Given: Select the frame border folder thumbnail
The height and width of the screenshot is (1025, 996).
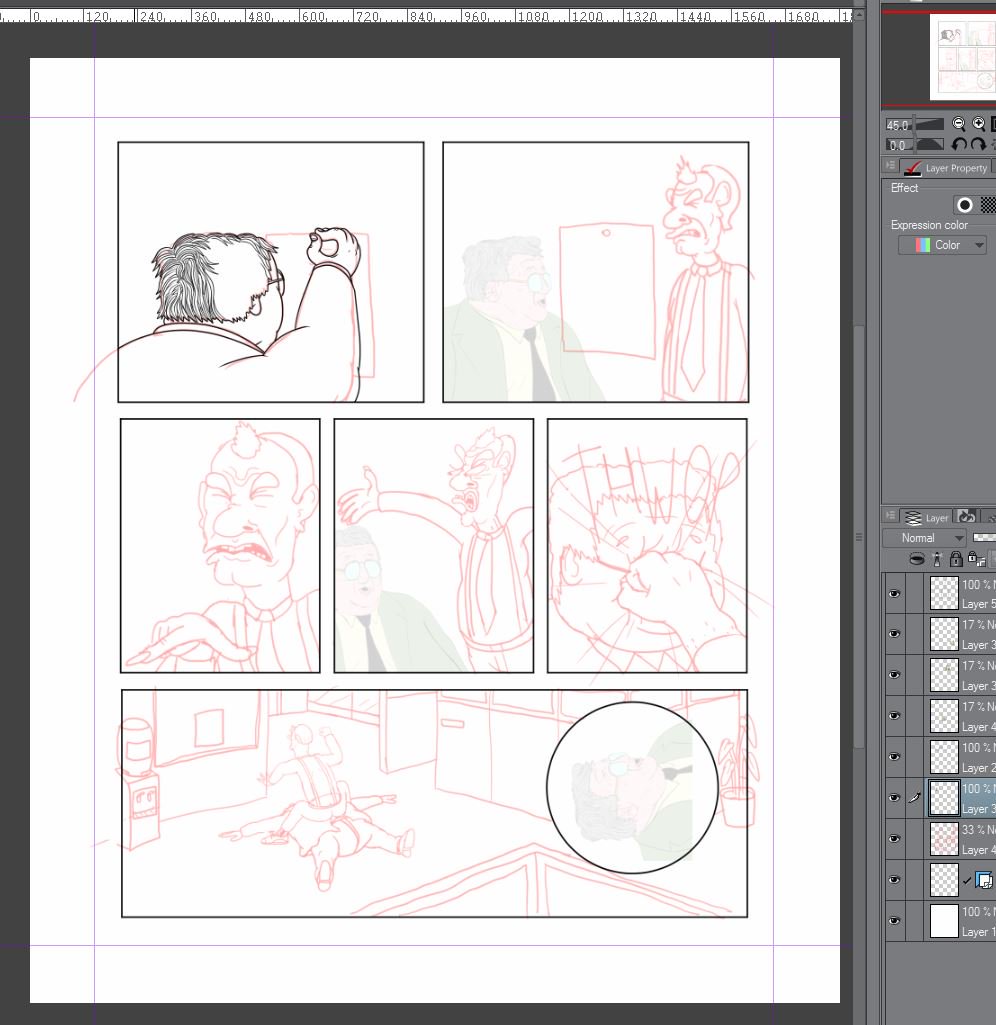Looking at the screenshot, I should tap(944, 880).
